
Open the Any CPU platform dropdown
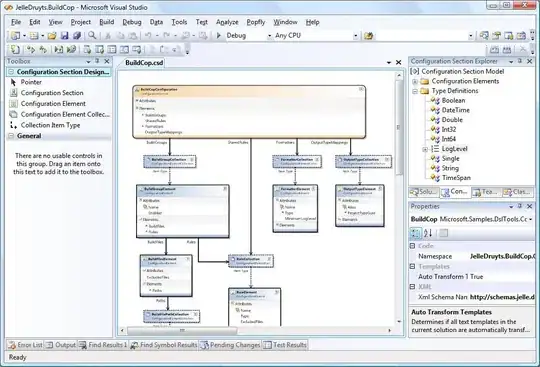tap(355, 36)
